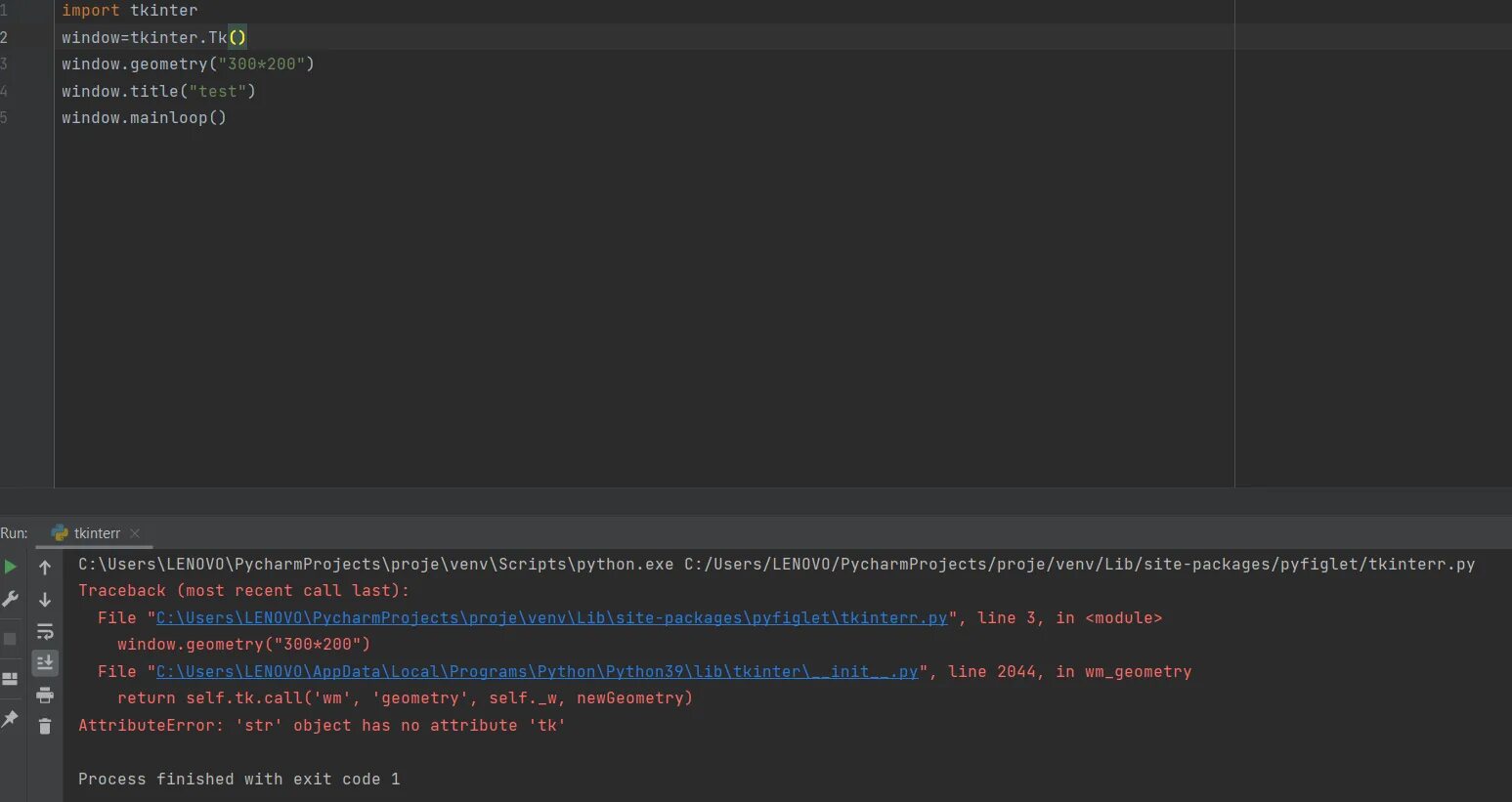Toggle soft-wrap in Run console
This screenshot has width=1512, height=802.
click(x=45, y=632)
